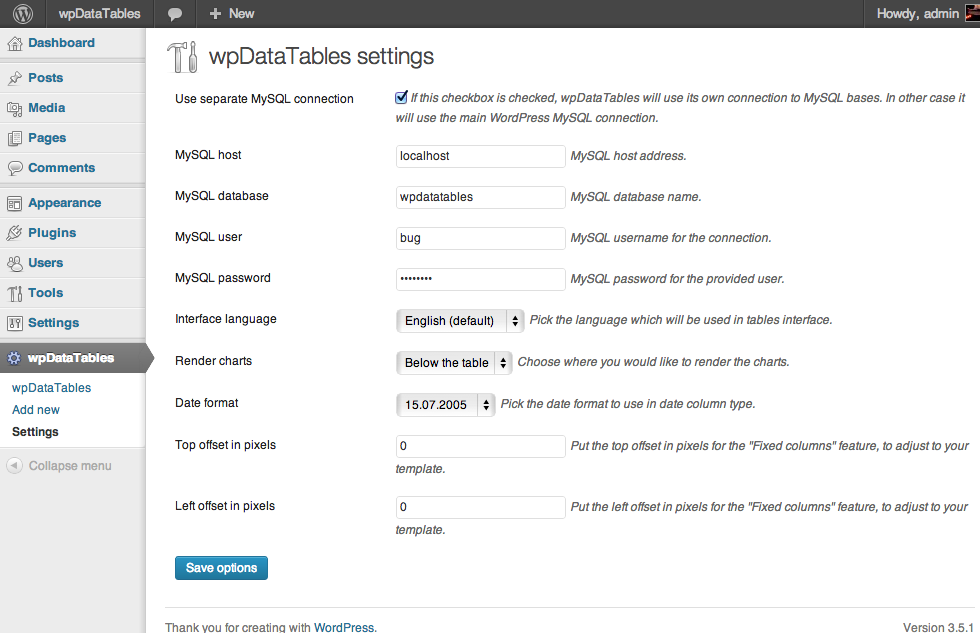Open the Users menu label

pos(46,263)
